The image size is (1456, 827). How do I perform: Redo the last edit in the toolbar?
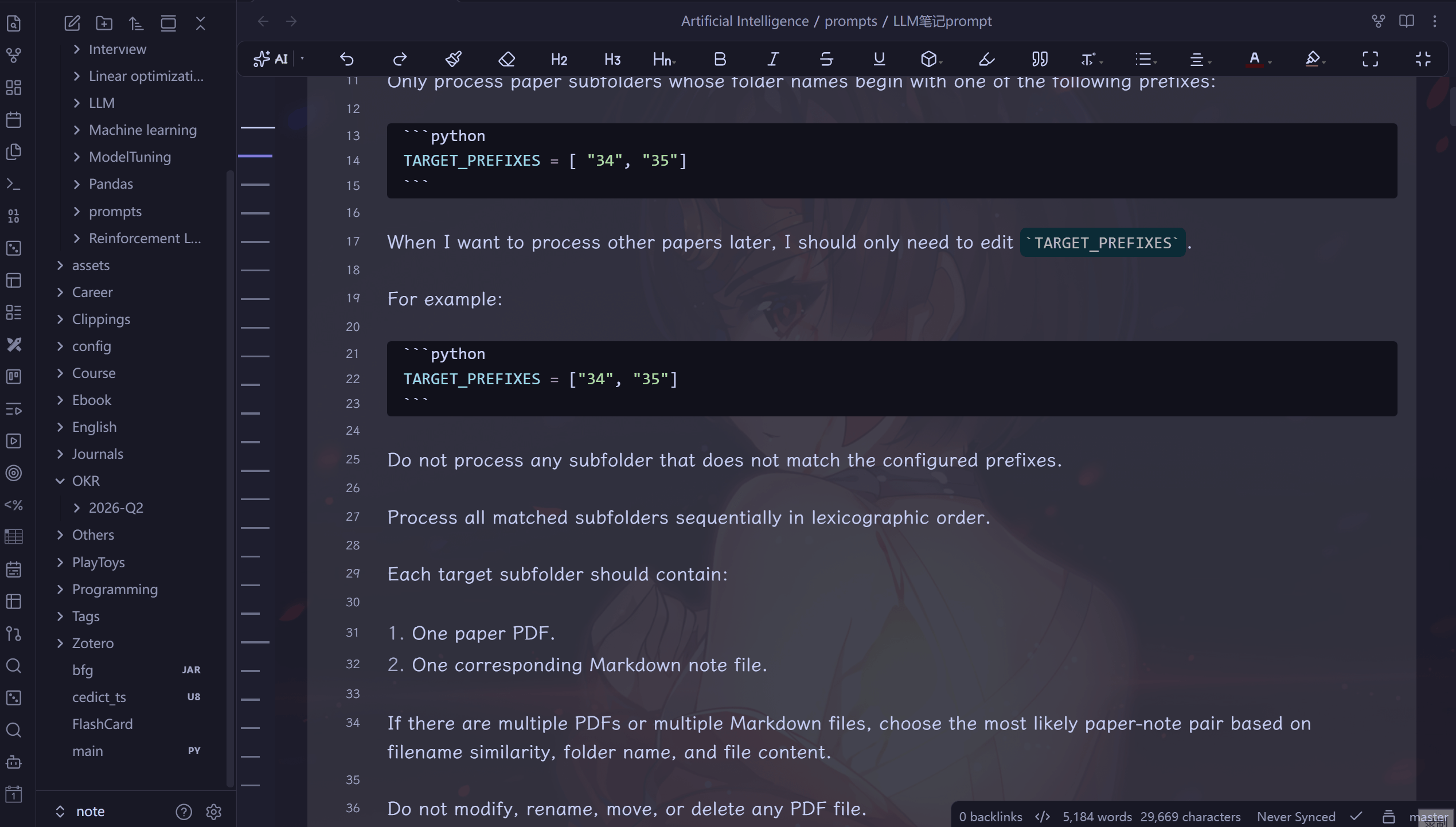coord(400,58)
